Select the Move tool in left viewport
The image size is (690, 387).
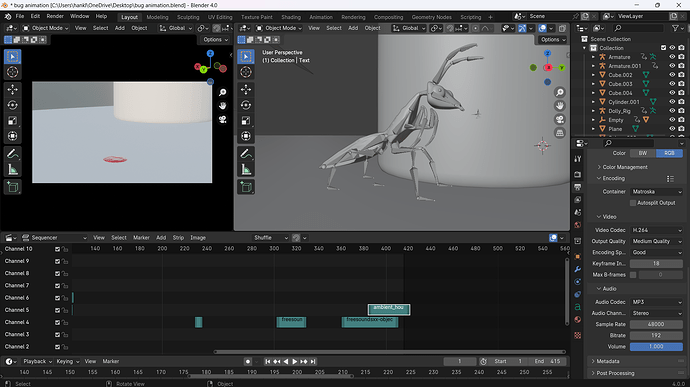12,89
